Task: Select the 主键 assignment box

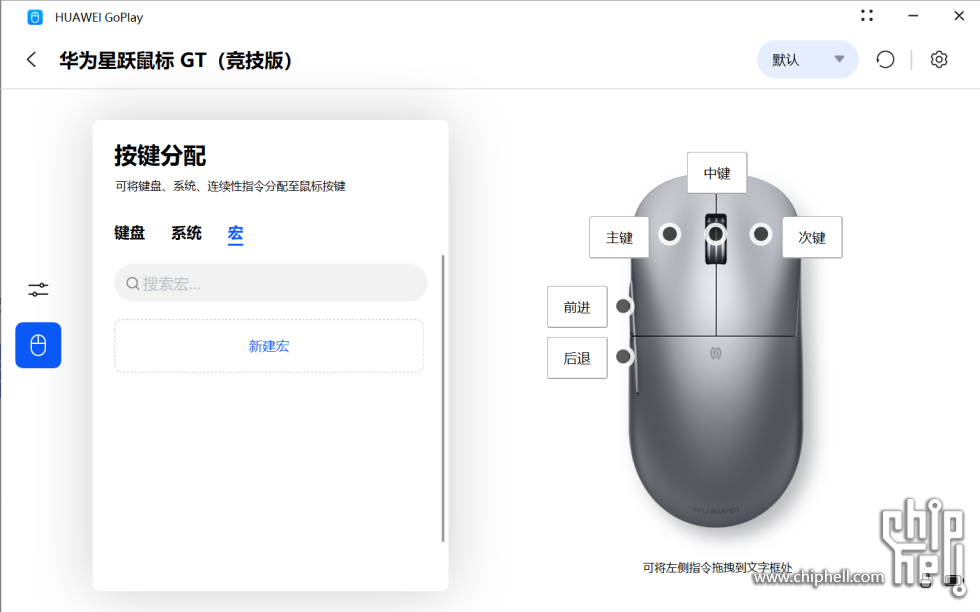Action: (619, 238)
